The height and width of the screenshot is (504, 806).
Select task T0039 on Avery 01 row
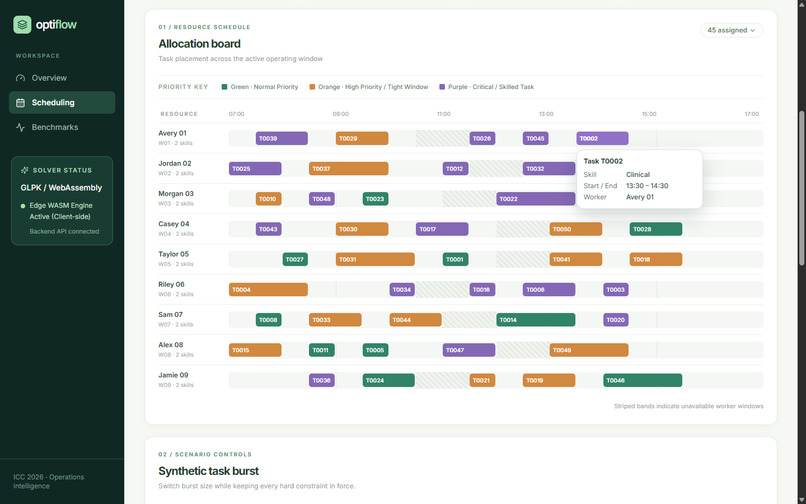(282, 138)
